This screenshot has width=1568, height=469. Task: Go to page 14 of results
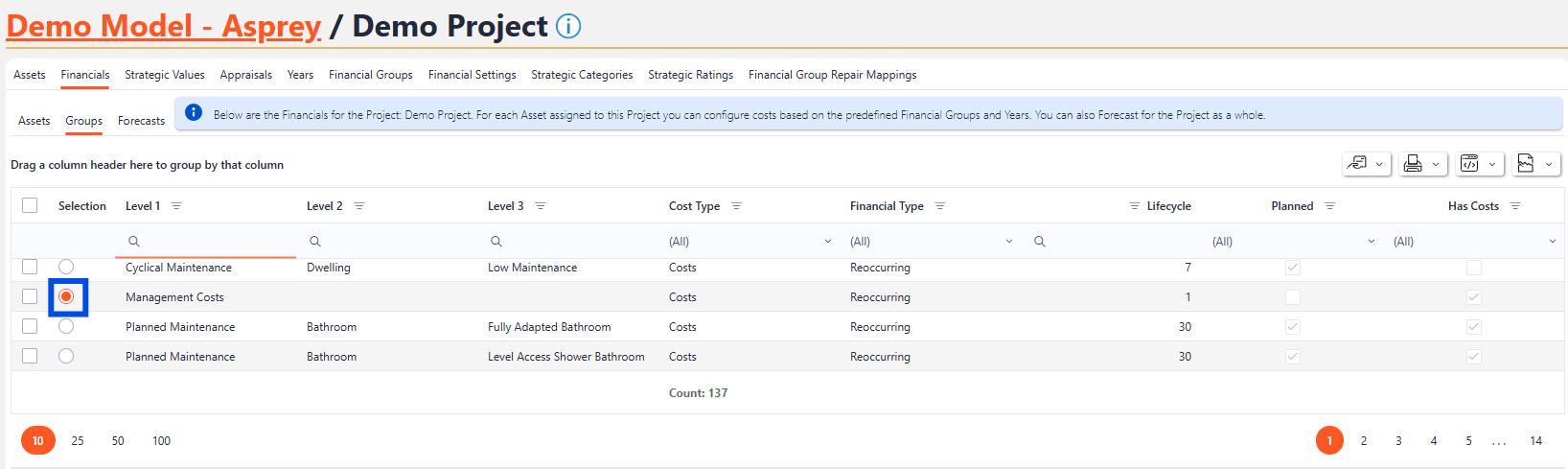1535,441
